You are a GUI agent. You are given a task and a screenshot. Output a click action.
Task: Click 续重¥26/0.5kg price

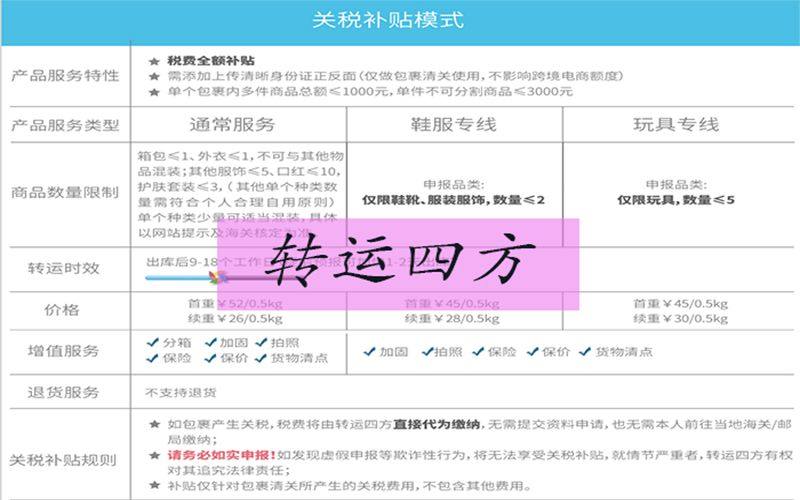point(235,319)
